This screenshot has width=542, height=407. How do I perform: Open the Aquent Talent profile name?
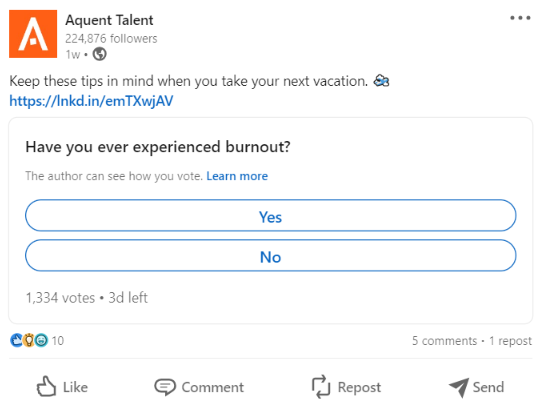[x=109, y=20]
